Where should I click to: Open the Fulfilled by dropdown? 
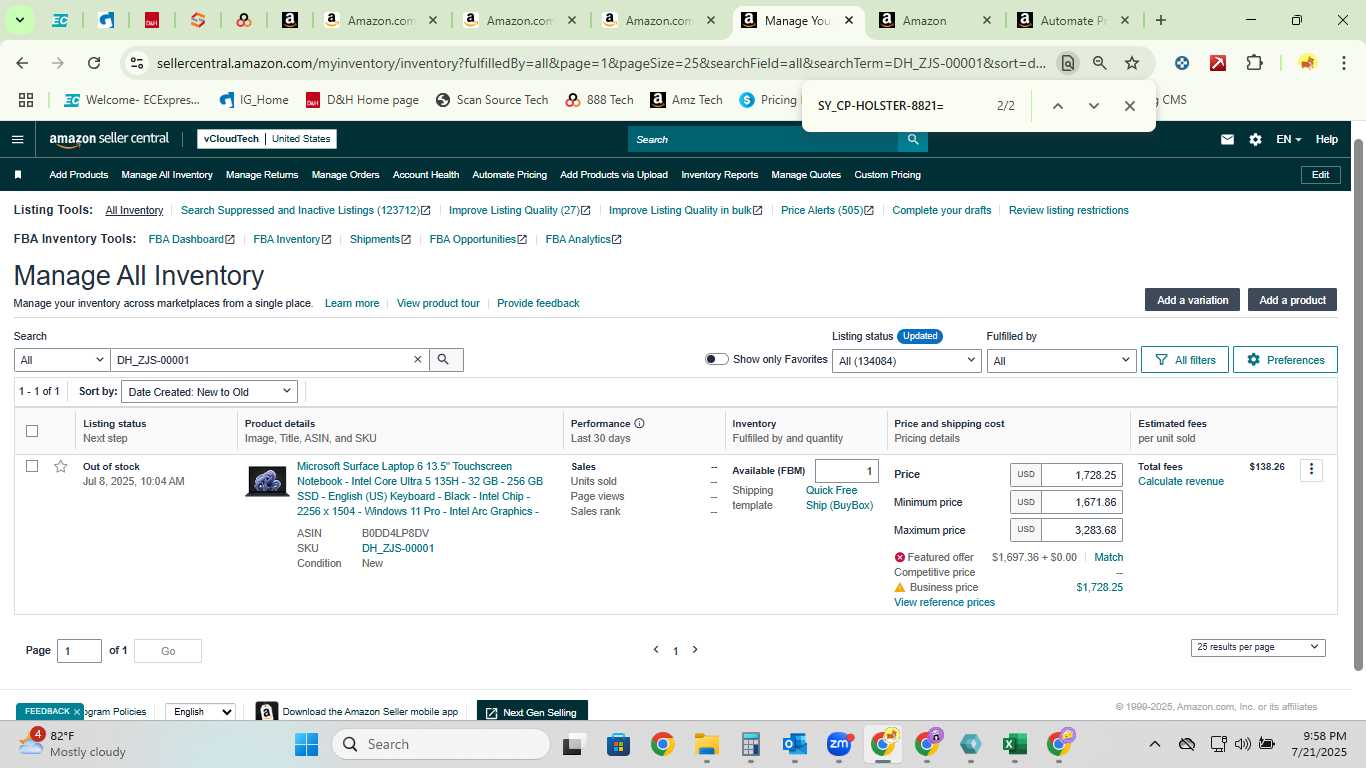(x=1061, y=360)
